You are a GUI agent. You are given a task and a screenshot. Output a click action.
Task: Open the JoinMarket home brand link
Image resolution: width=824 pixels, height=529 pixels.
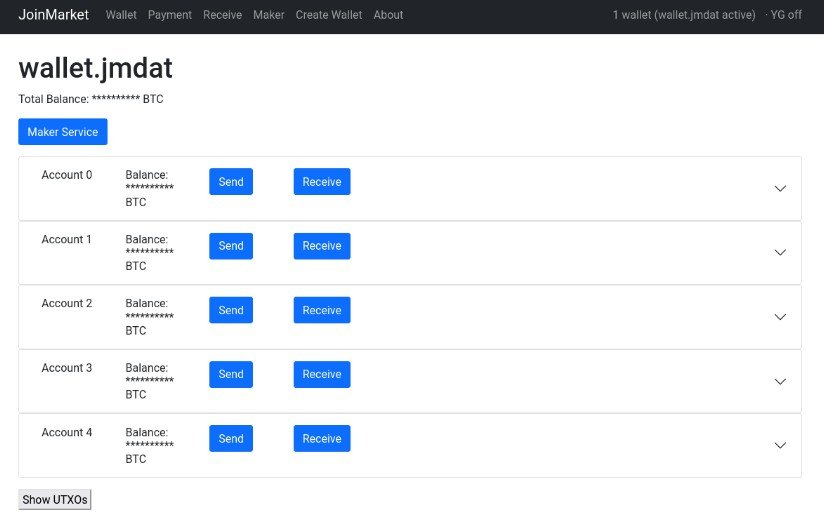54,15
